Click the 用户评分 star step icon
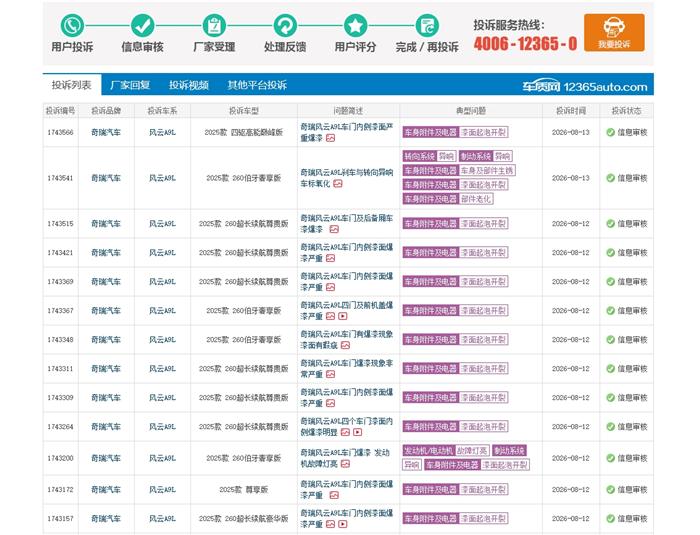The height and width of the screenshot is (535, 700). coord(355,25)
